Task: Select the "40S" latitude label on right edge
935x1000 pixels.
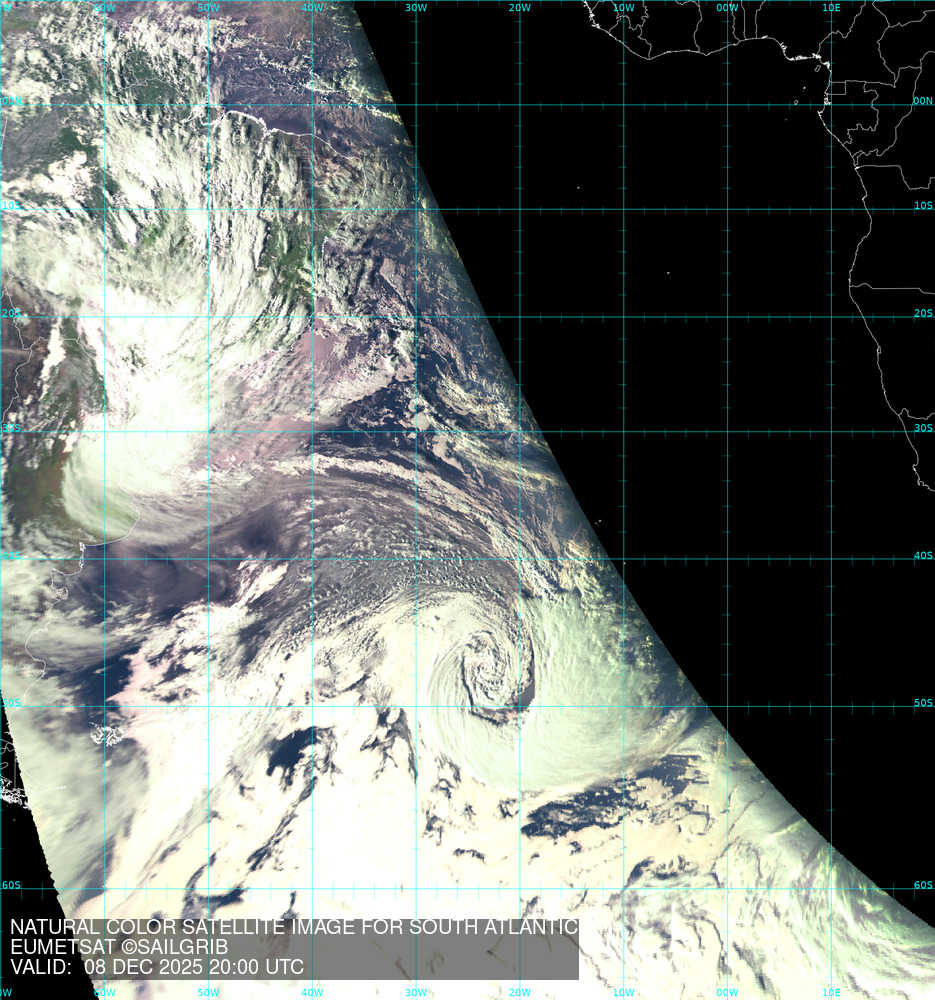Action: tap(922, 556)
